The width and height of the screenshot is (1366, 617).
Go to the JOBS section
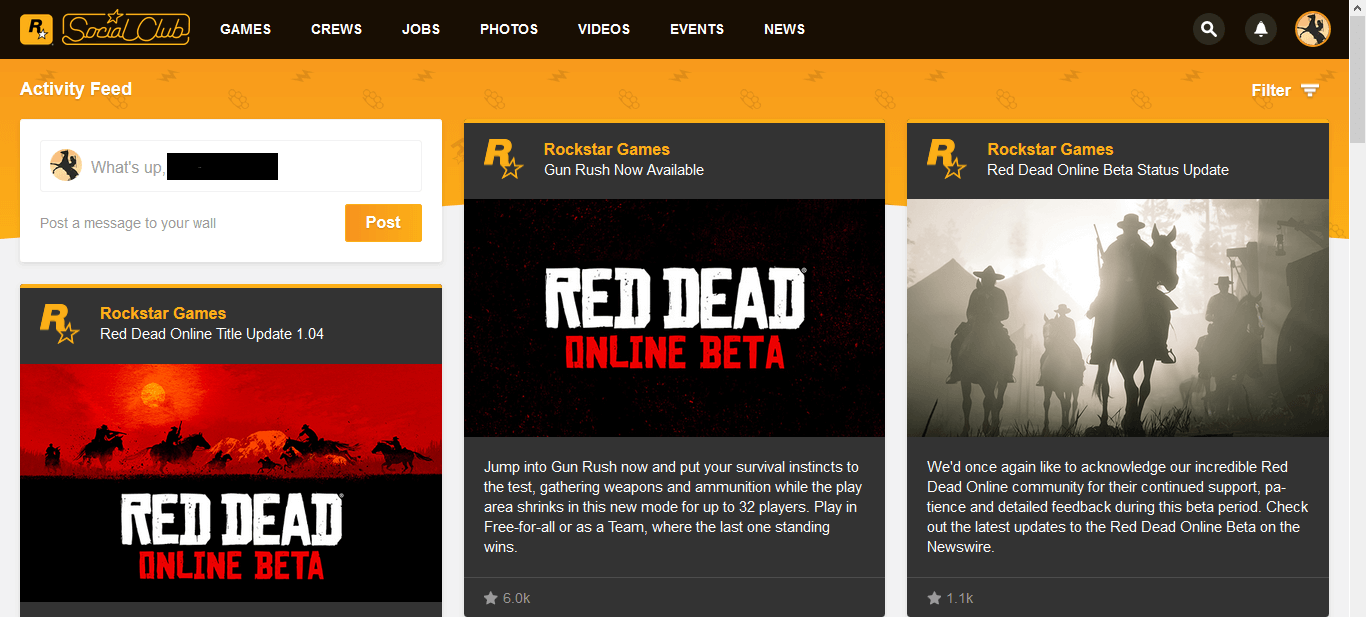pos(421,29)
